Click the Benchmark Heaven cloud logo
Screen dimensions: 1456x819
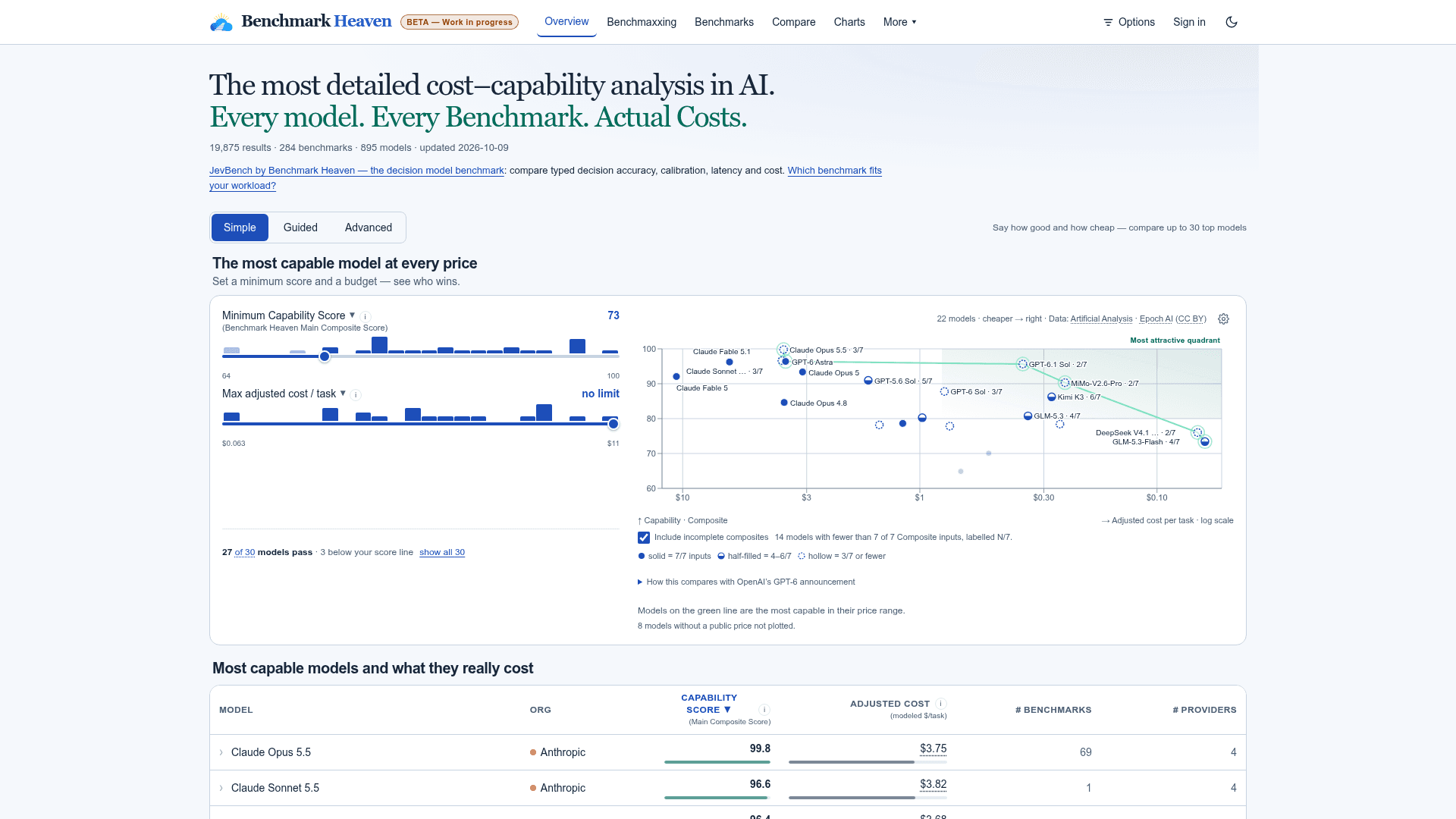221,22
